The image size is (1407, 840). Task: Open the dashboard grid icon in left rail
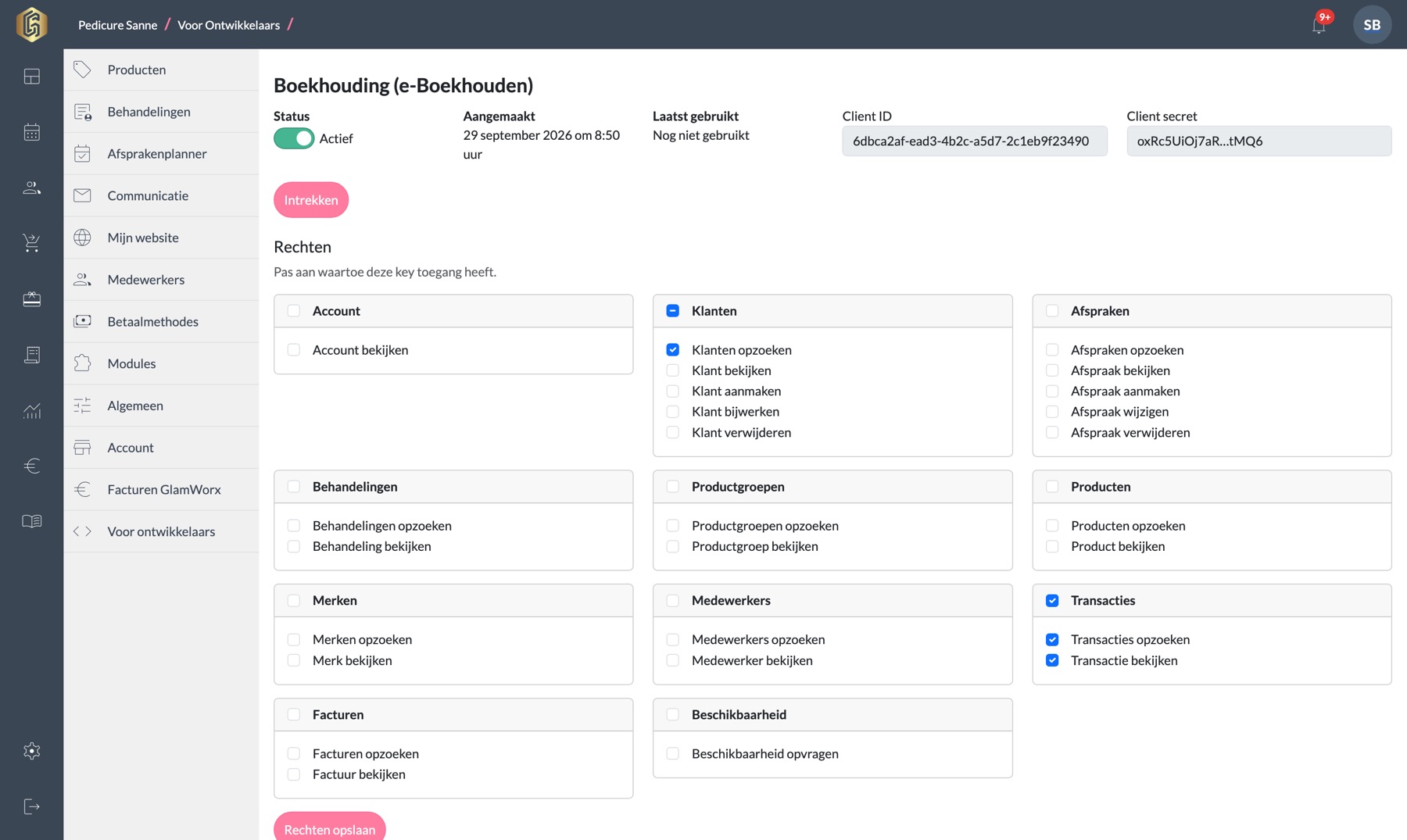pos(32,77)
